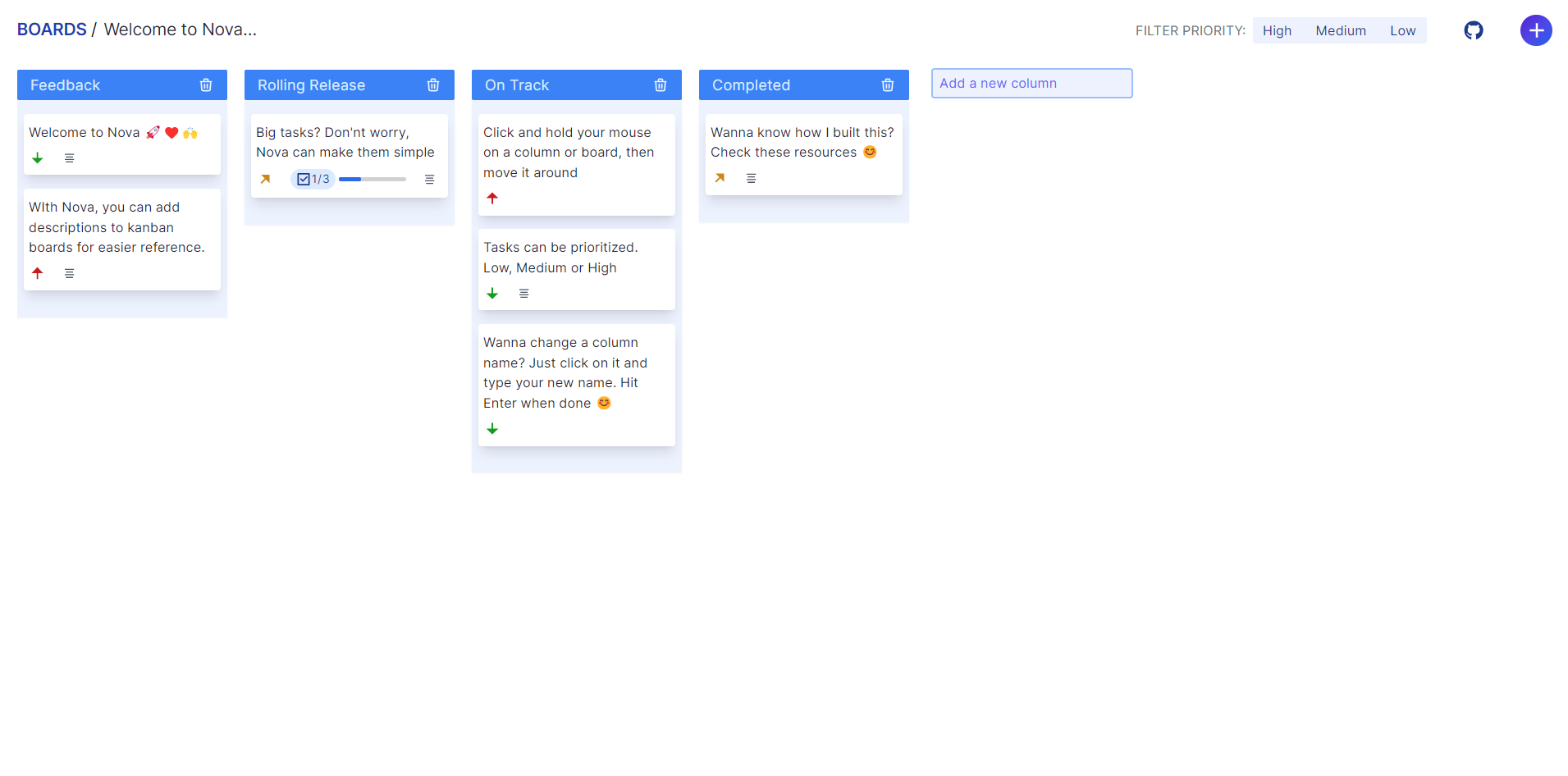1568x776 pixels.
Task: Click the On Track column name
Action: (x=517, y=85)
